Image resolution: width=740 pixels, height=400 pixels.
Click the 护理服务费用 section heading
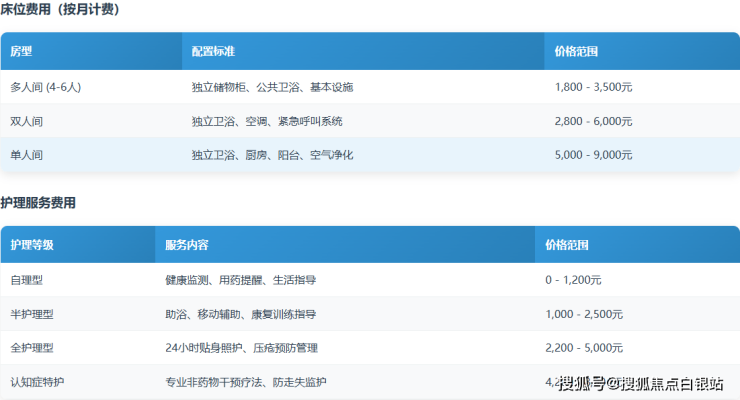[38, 203]
